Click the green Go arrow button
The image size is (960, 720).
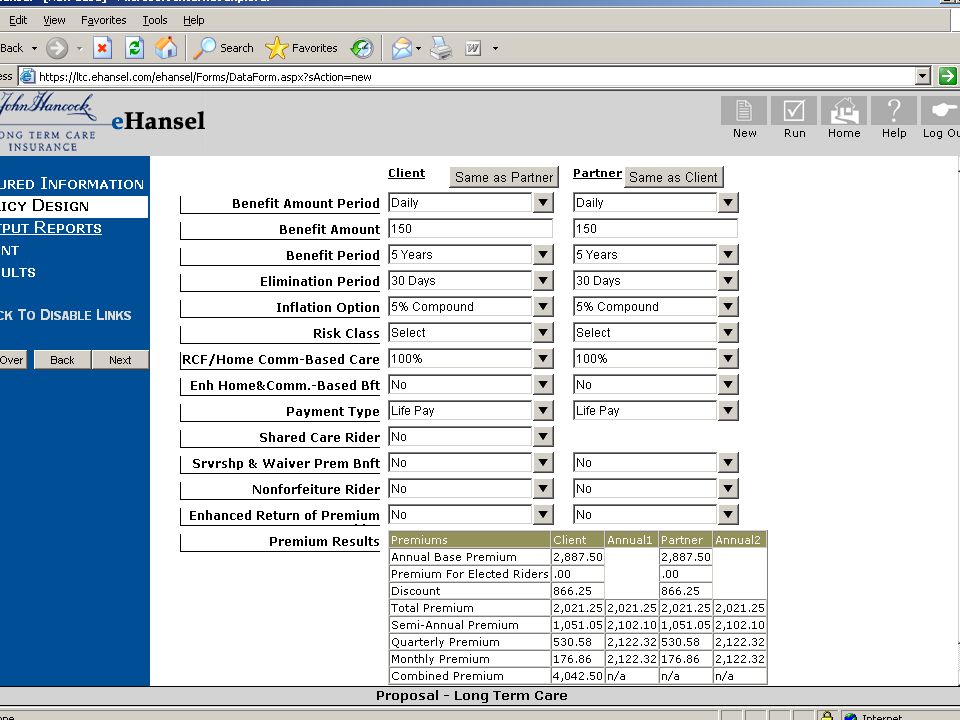[947, 76]
